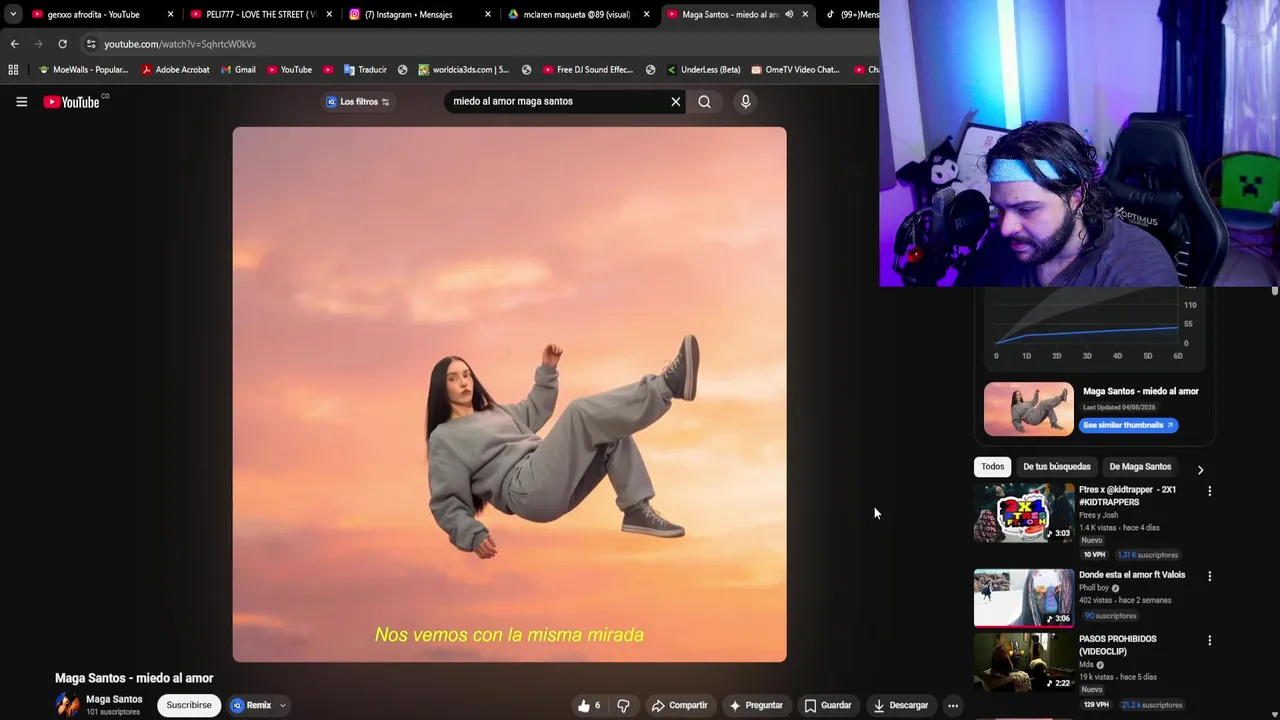Show more filter chips with right arrow
The width and height of the screenshot is (1280, 720).
click(1200, 469)
